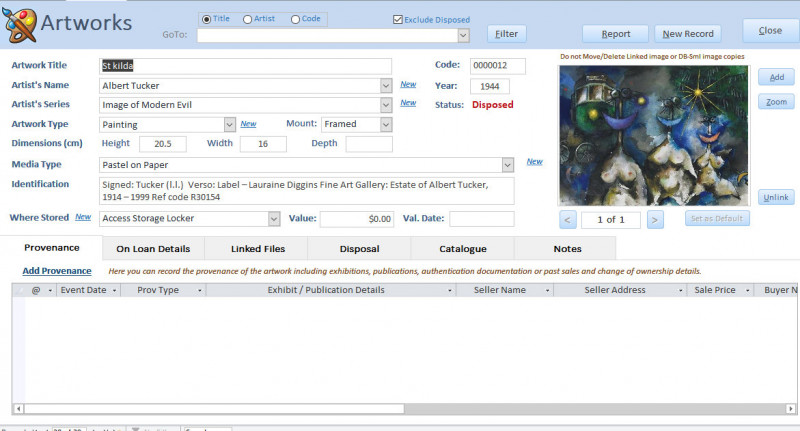Click the Set as Default button

(x=717, y=218)
